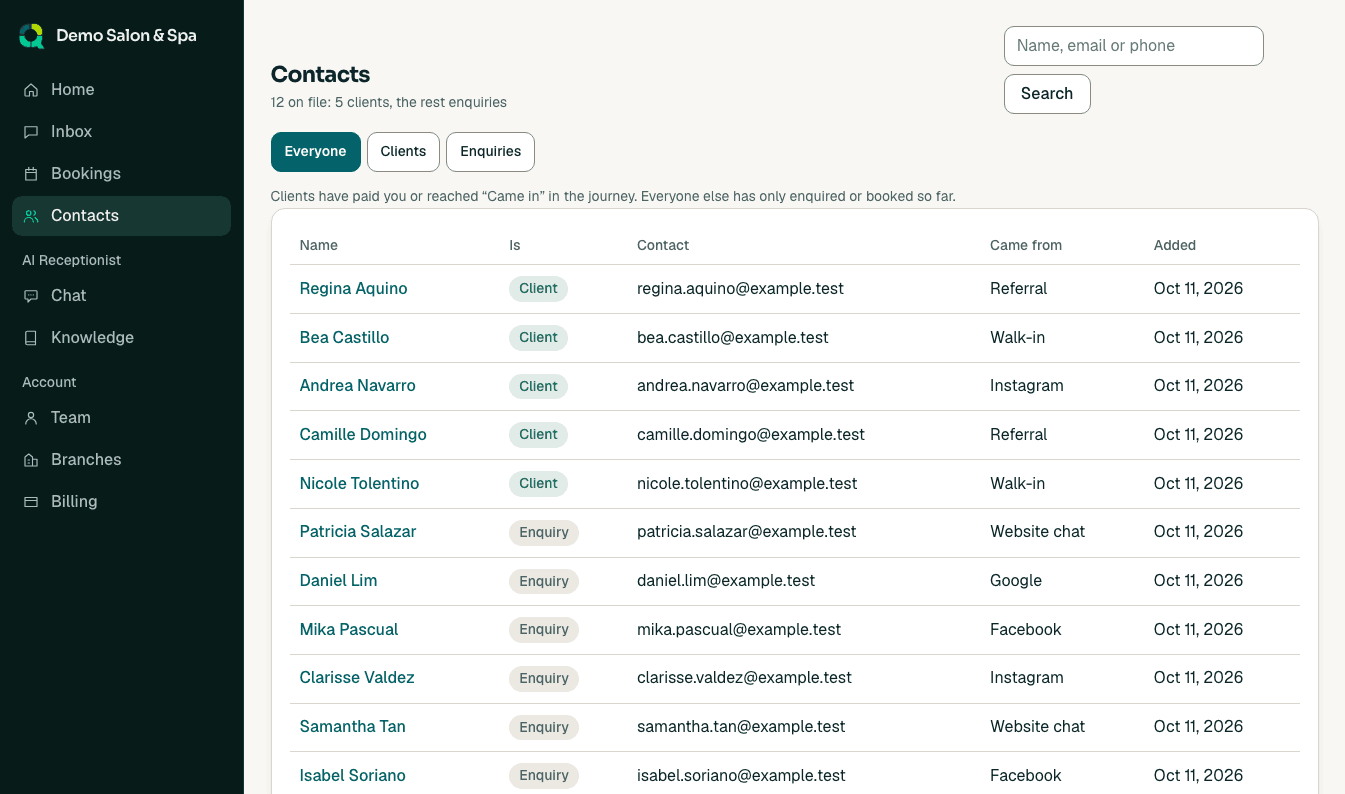
Task: Click the Inbox speech bubble icon
Action: [31, 132]
